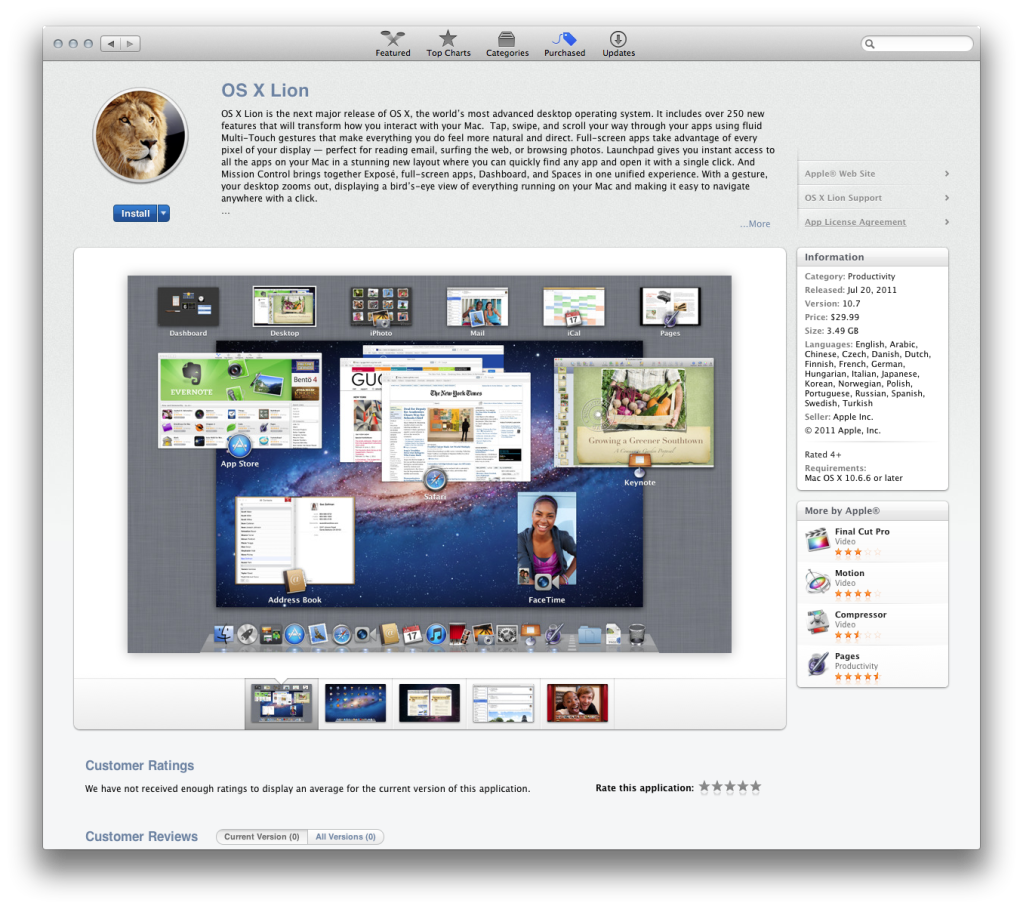The height and width of the screenshot is (909, 1023).
Task: Open Final Cut Pro from More by Apple
Action: pyautogui.click(x=872, y=542)
